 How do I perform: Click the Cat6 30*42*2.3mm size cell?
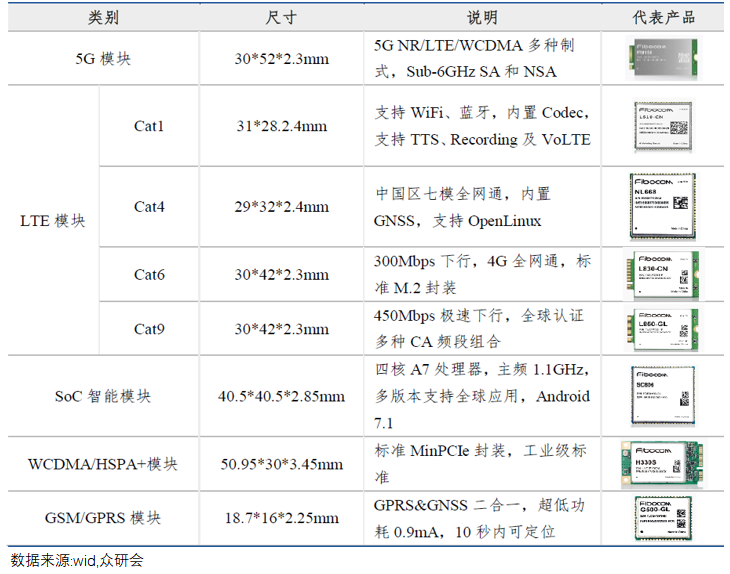coord(281,274)
